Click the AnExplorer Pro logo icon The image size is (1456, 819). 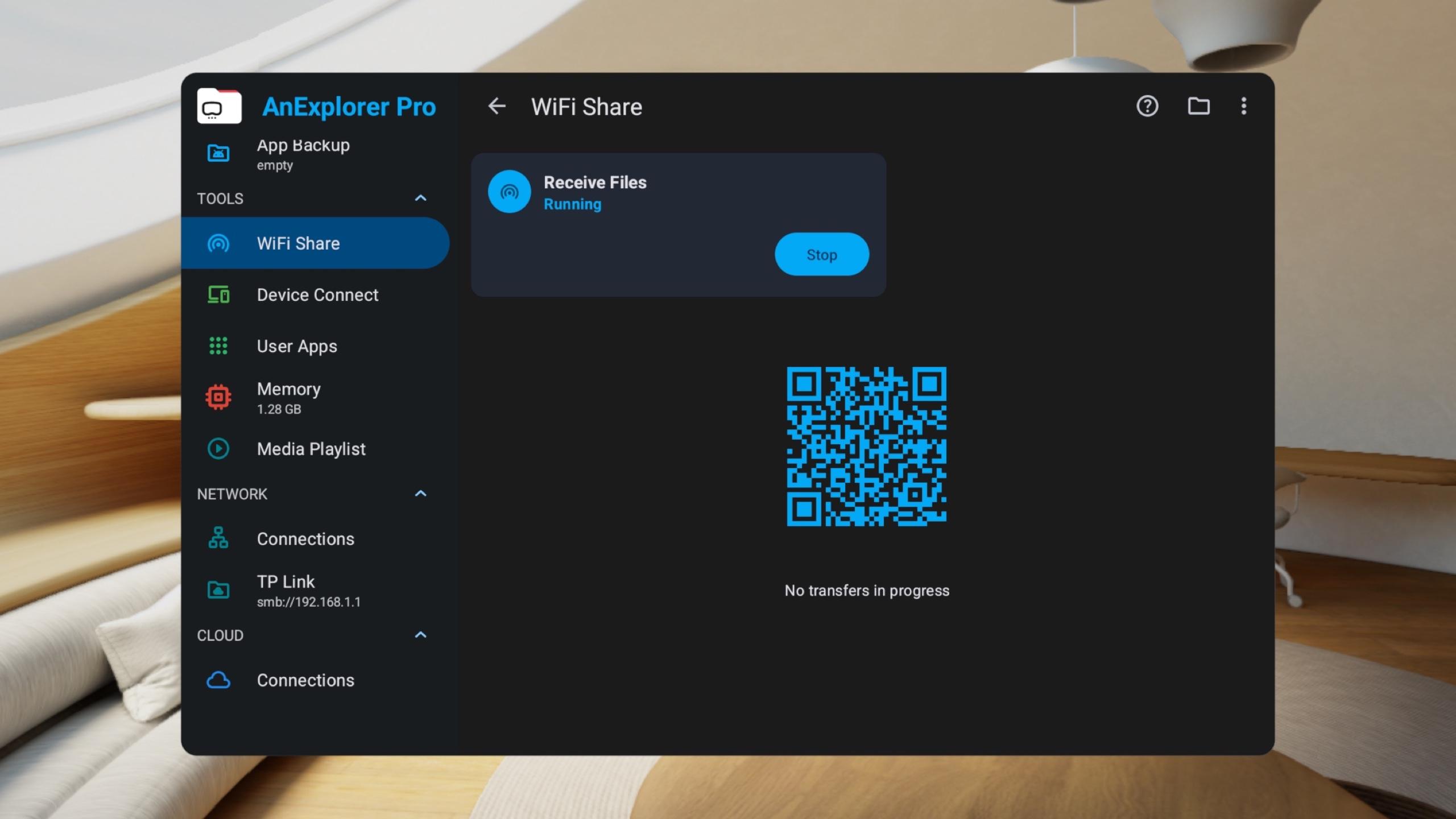219,106
